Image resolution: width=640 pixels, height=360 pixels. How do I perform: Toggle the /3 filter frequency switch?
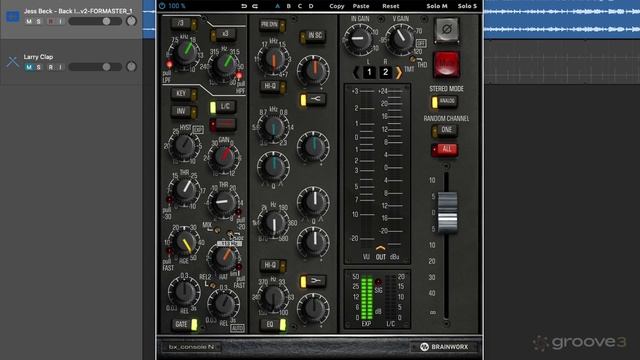pyautogui.click(x=184, y=24)
